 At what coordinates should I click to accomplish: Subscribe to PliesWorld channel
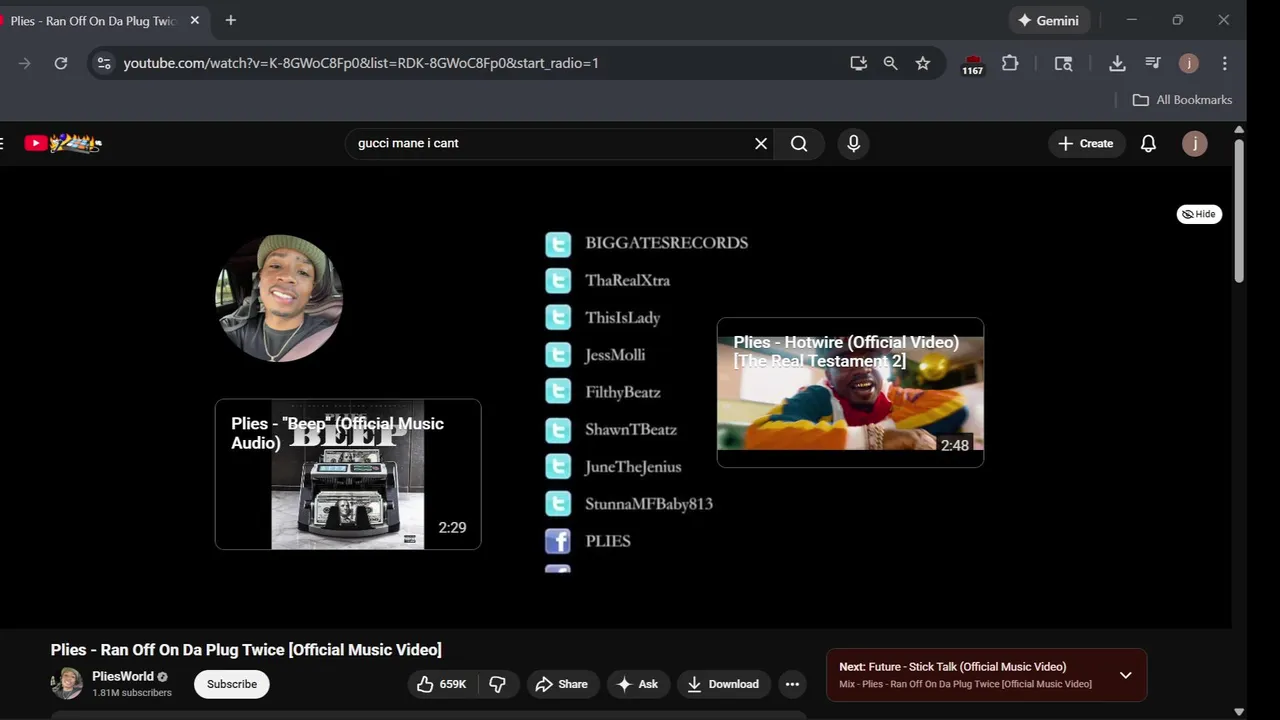(232, 684)
